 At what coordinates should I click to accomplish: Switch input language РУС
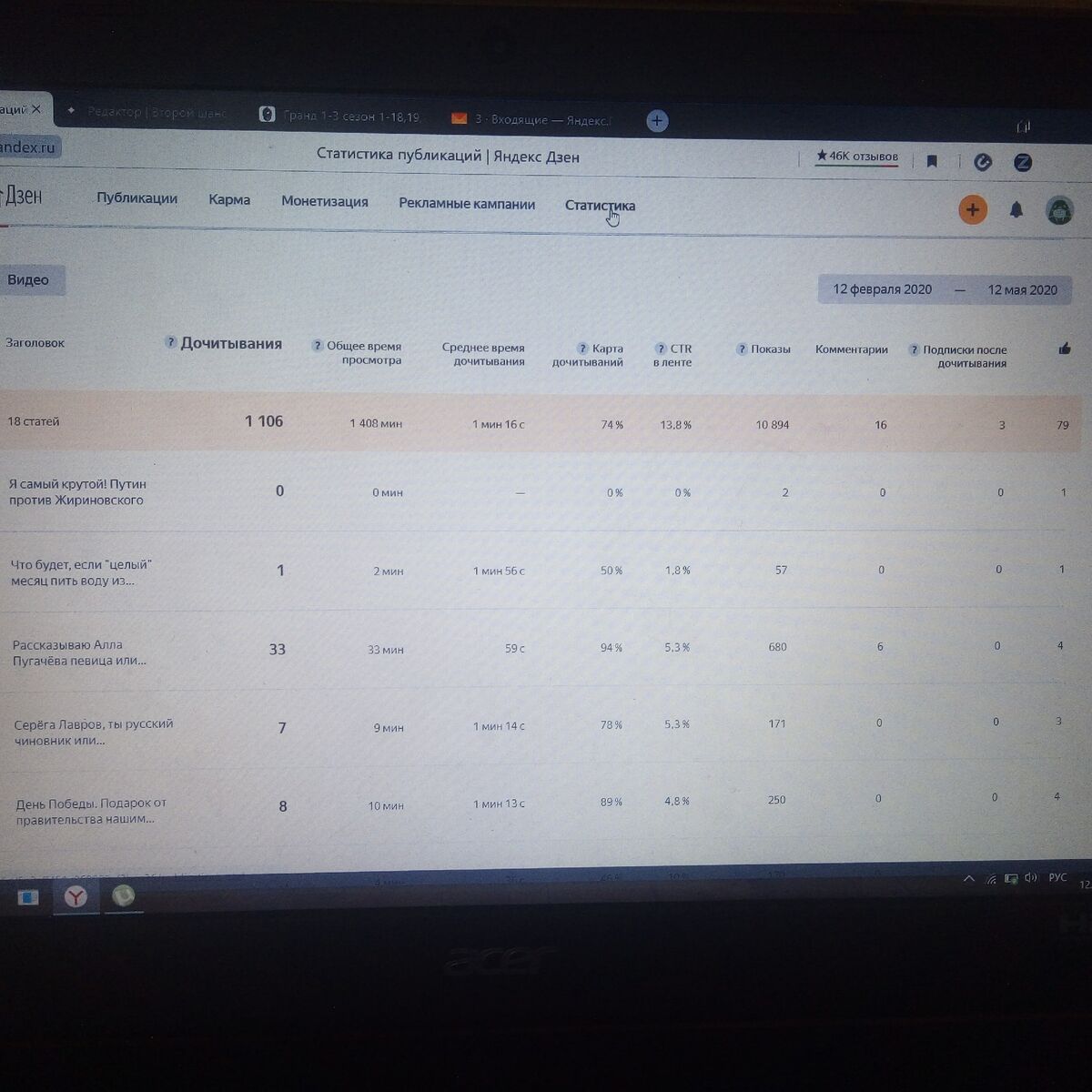click(x=1057, y=877)
